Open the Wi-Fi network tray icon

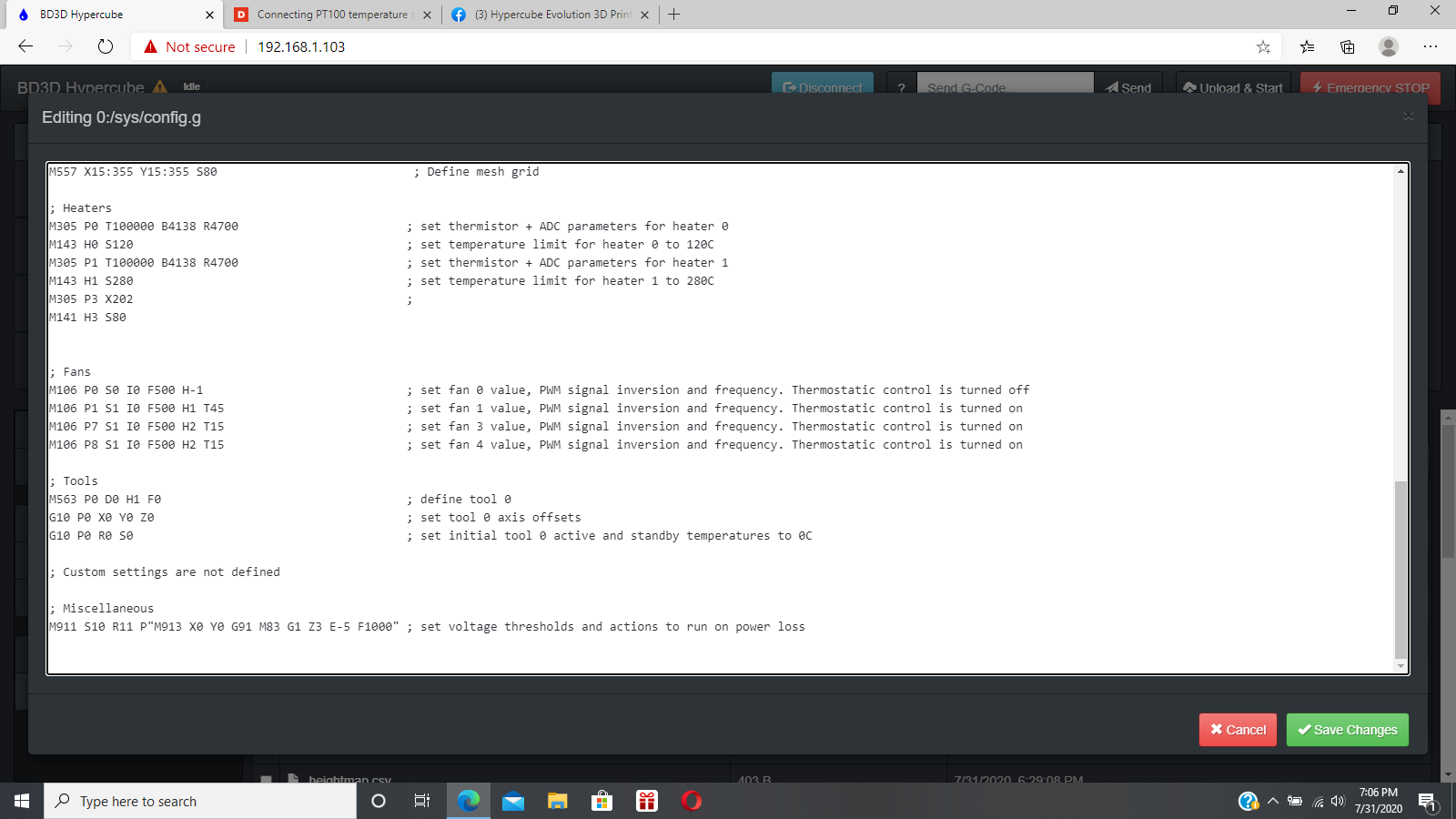1318,801
